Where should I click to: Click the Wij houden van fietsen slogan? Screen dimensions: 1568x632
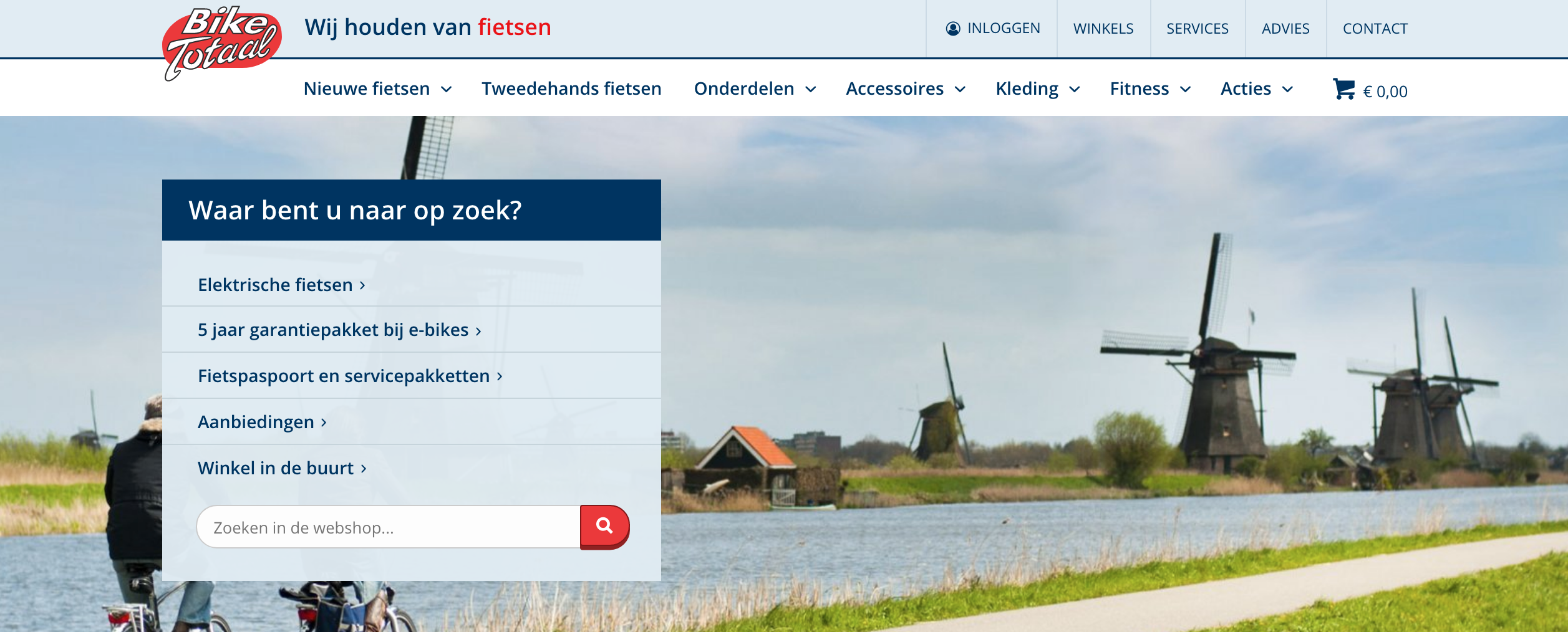pyautogui.click(x=428, y=27)
